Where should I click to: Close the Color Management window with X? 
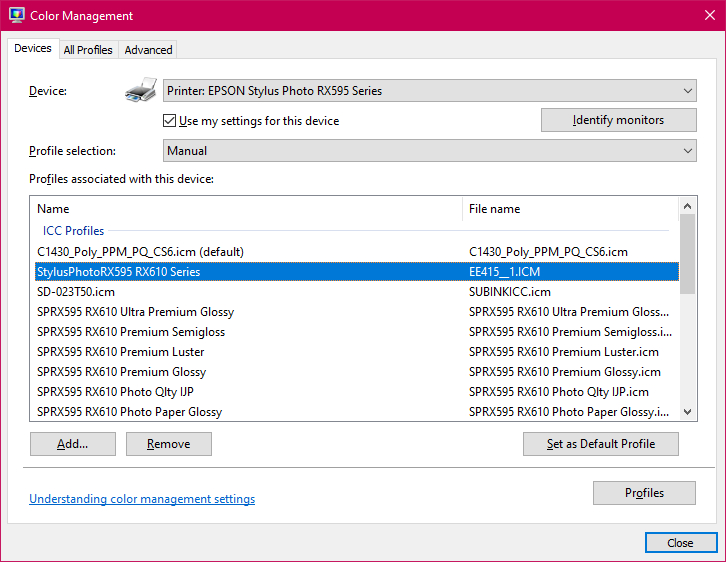click(710, 15)
